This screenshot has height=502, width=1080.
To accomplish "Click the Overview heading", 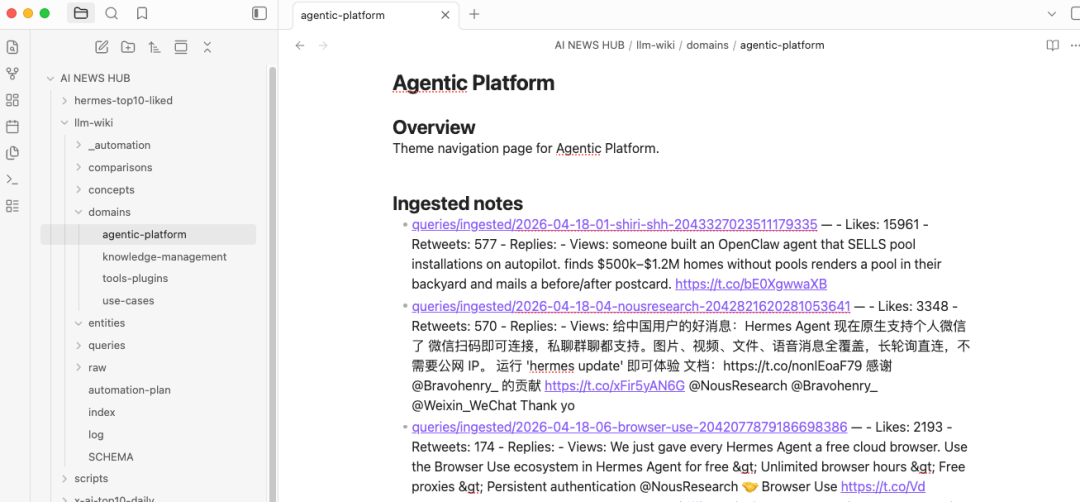I will (434, 127).
